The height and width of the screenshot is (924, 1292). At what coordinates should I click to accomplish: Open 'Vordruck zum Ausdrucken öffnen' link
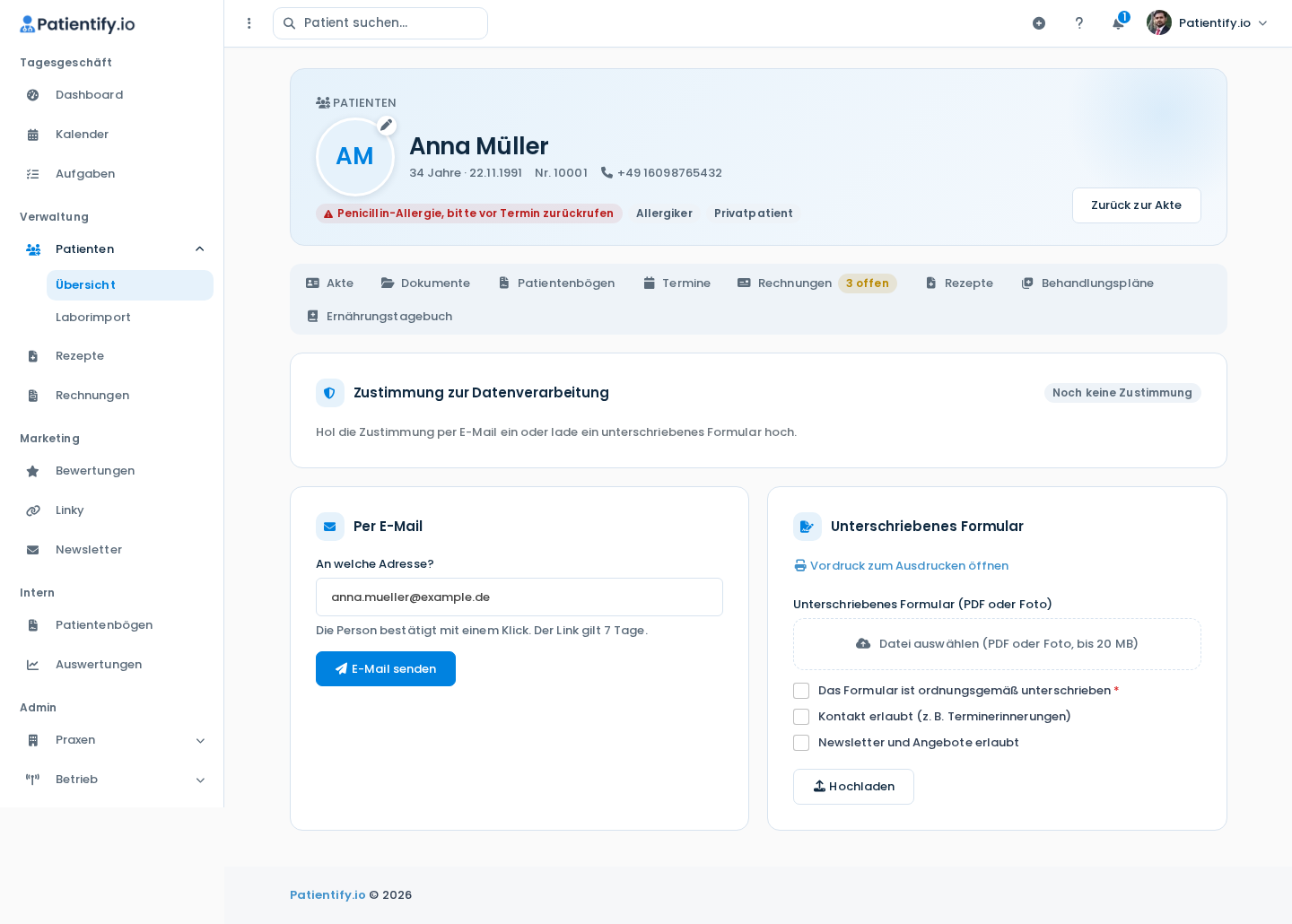pyautogui.click(x=901, y=566)
